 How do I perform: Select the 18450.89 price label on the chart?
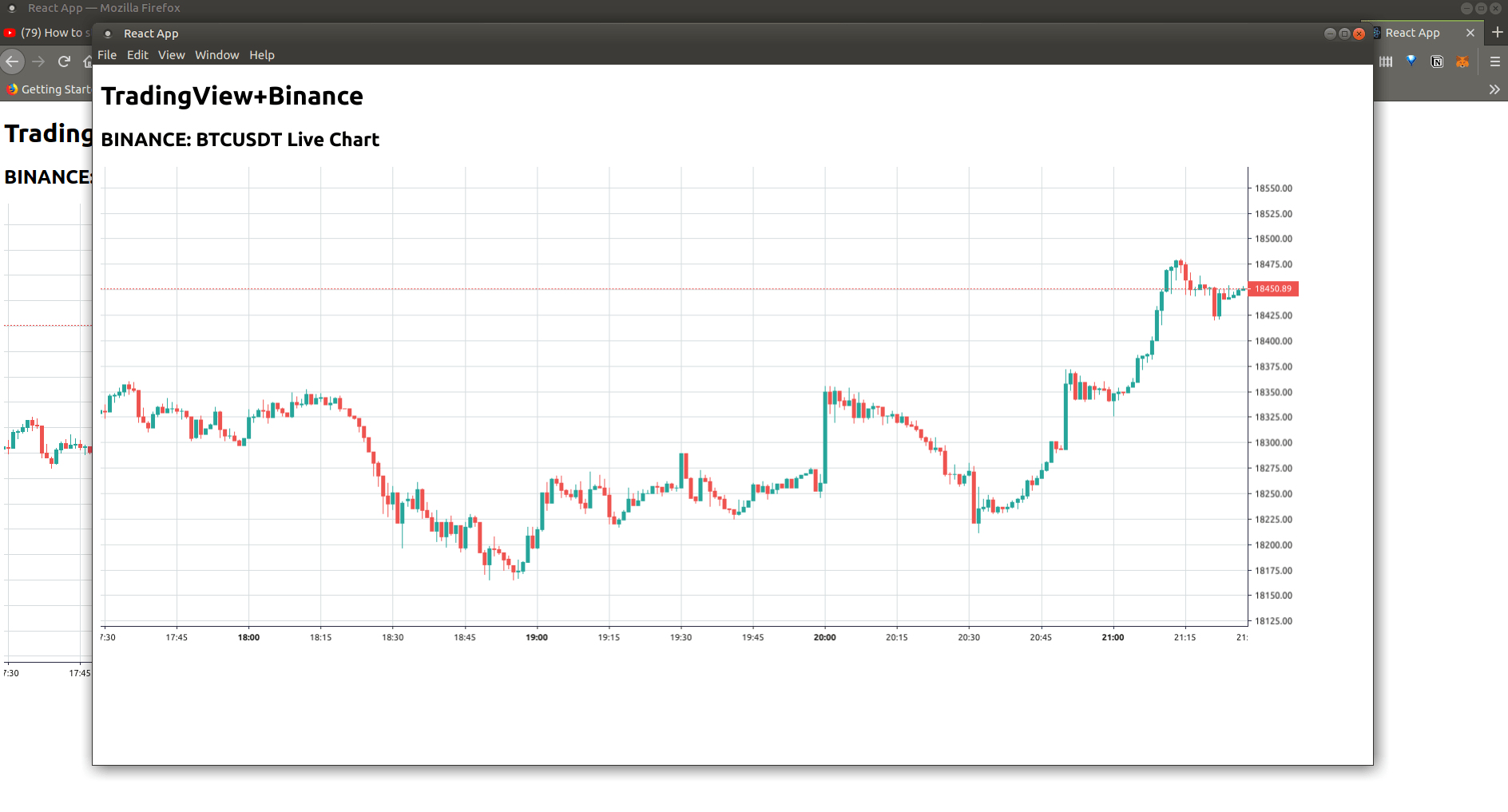[1275, 289]
